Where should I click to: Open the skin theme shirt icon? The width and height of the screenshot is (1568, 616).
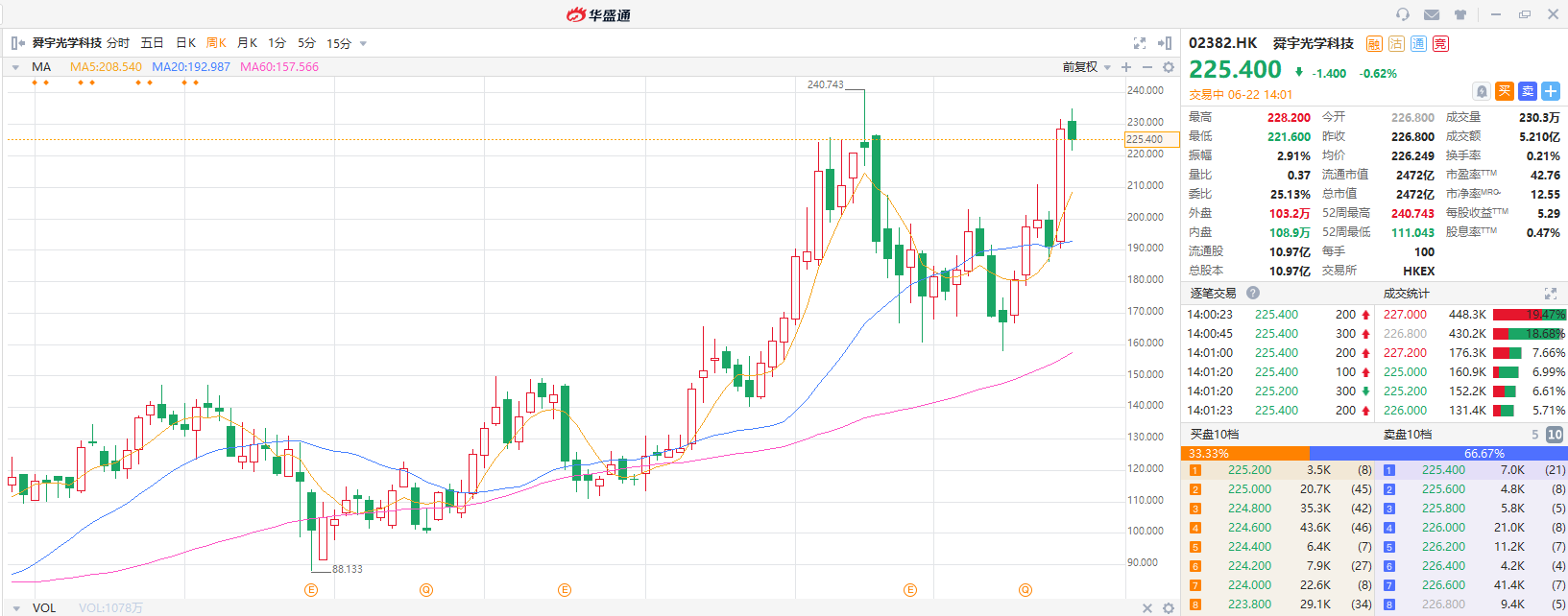click(1460, 14)
